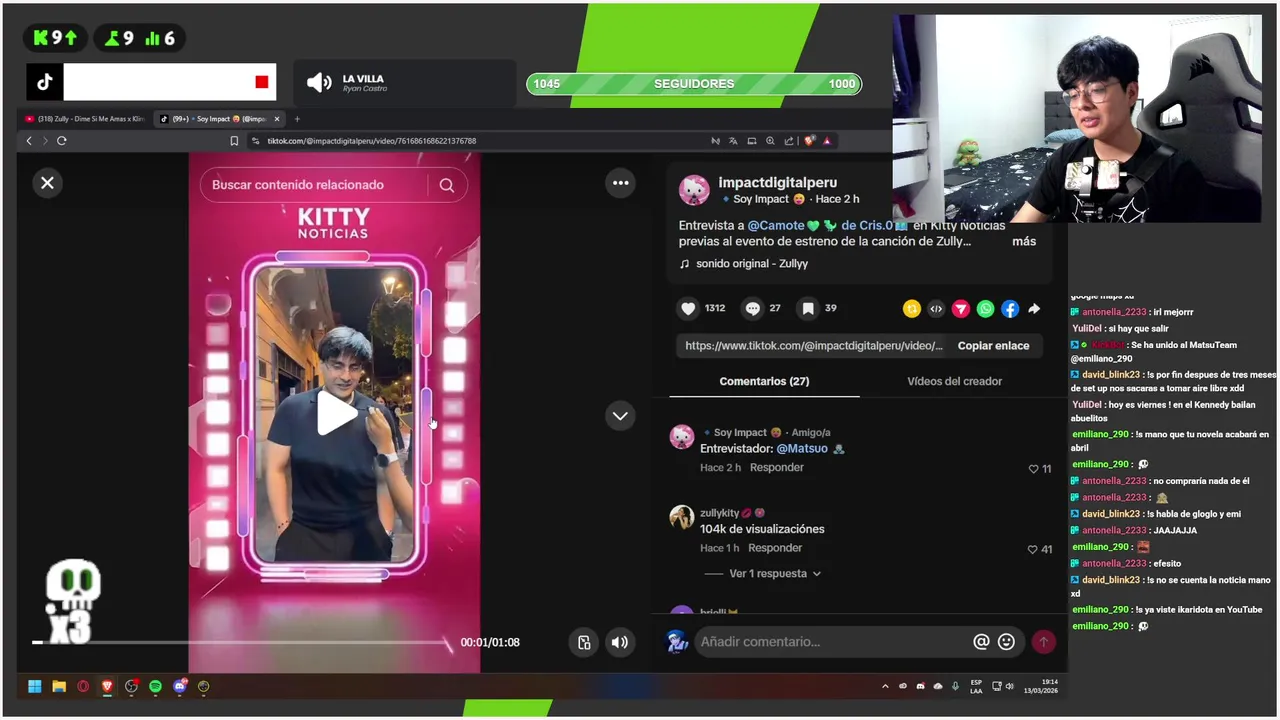
Task: Open the three-dots more options menu
Action: (621, 183)
